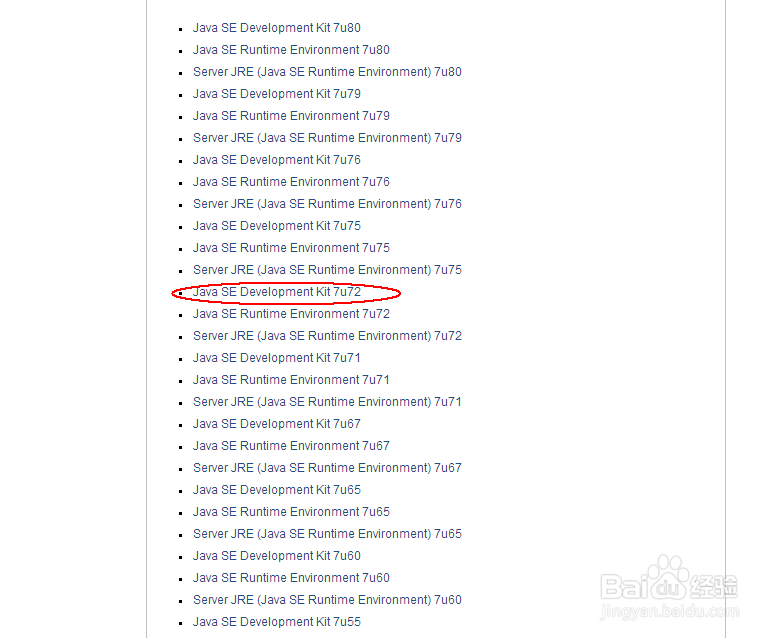Open Java SE Runtime Environment 7u71 link
The height and width of the screenshot is (638, 783).
291,380
